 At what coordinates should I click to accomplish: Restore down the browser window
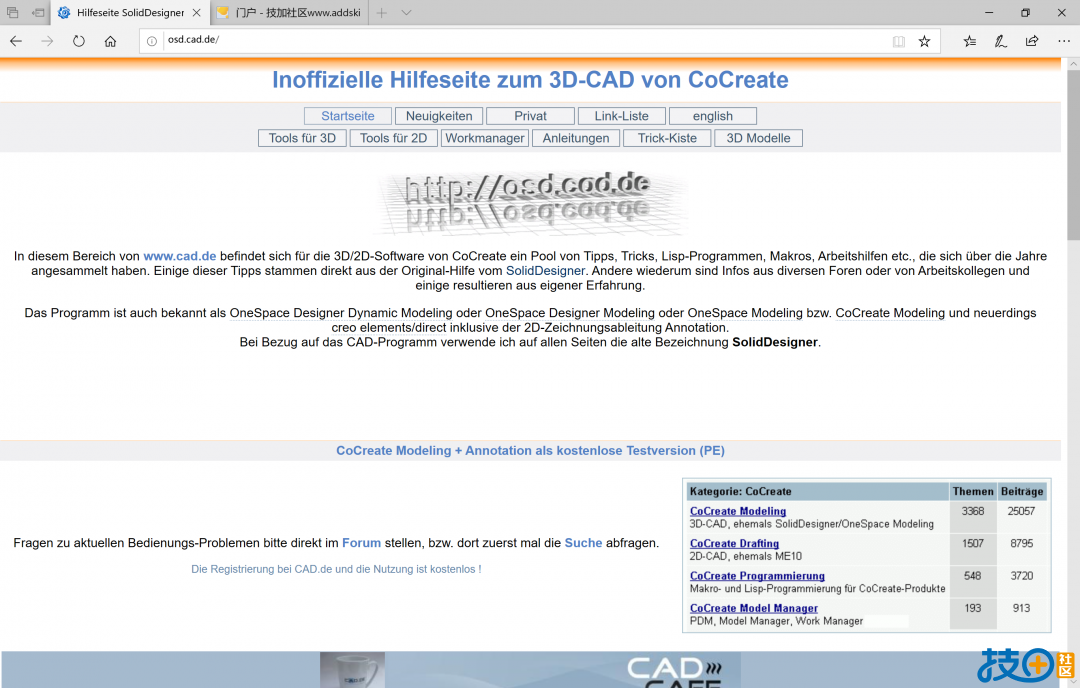point(1026,12)
